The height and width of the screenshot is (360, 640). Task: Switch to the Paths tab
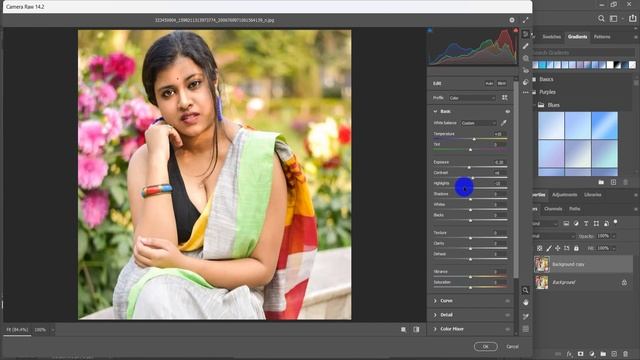coord(575,209)
